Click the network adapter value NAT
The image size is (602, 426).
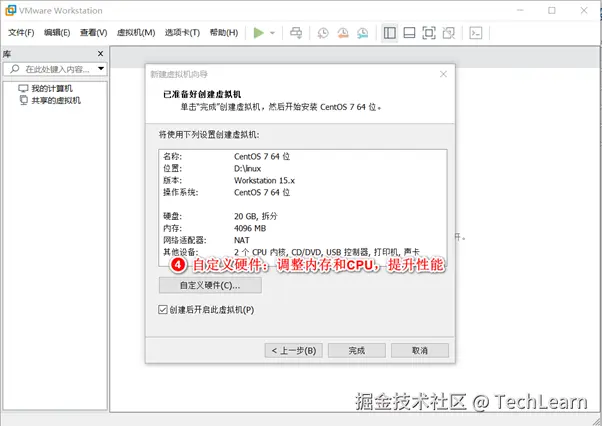[x=241, y=240]
